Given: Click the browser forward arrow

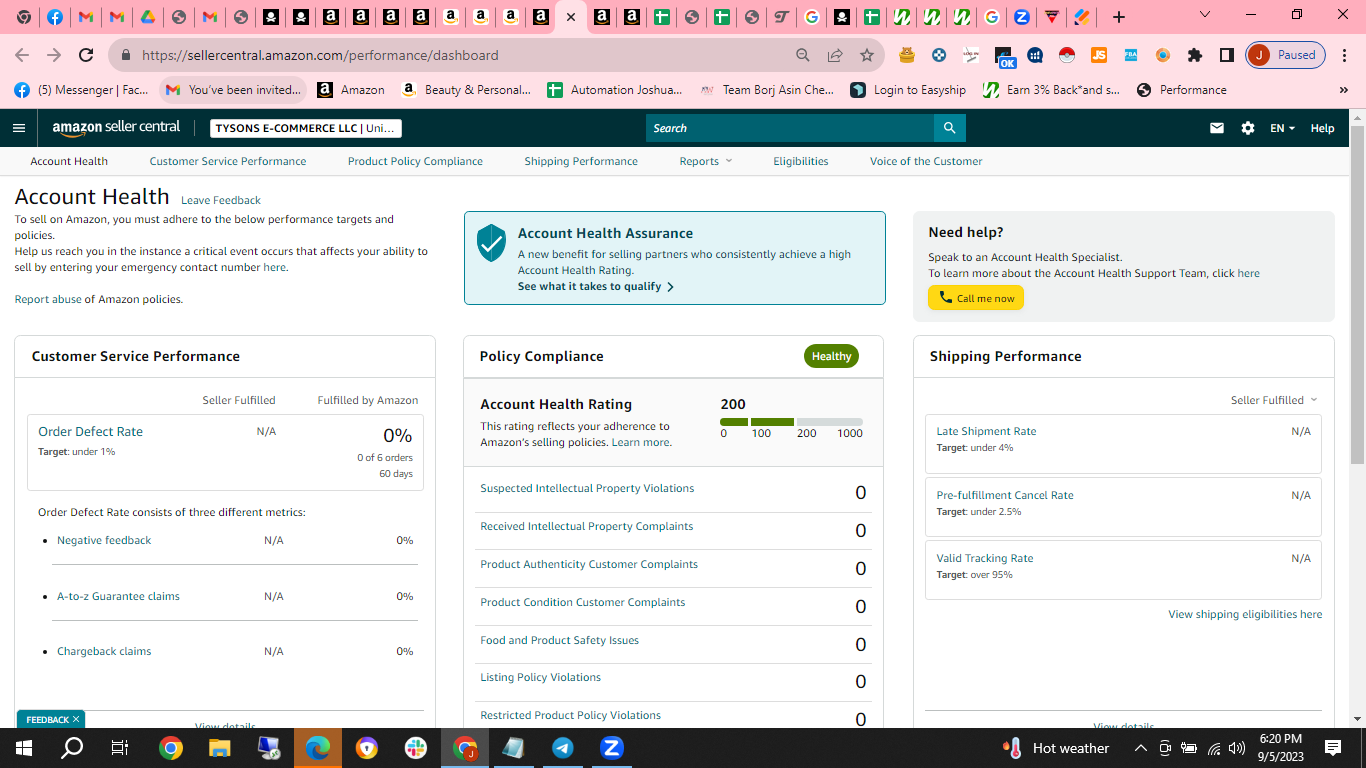Looking at the screenshot, I should point(54,55).
